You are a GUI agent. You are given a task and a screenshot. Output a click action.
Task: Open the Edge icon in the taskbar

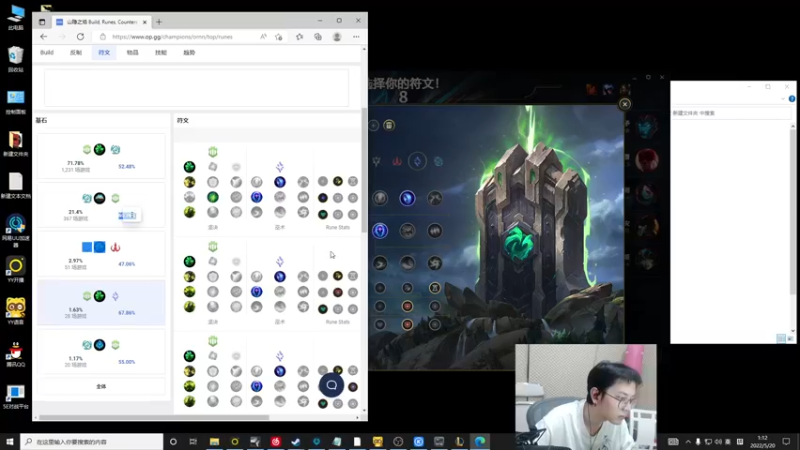click(480, 441)
